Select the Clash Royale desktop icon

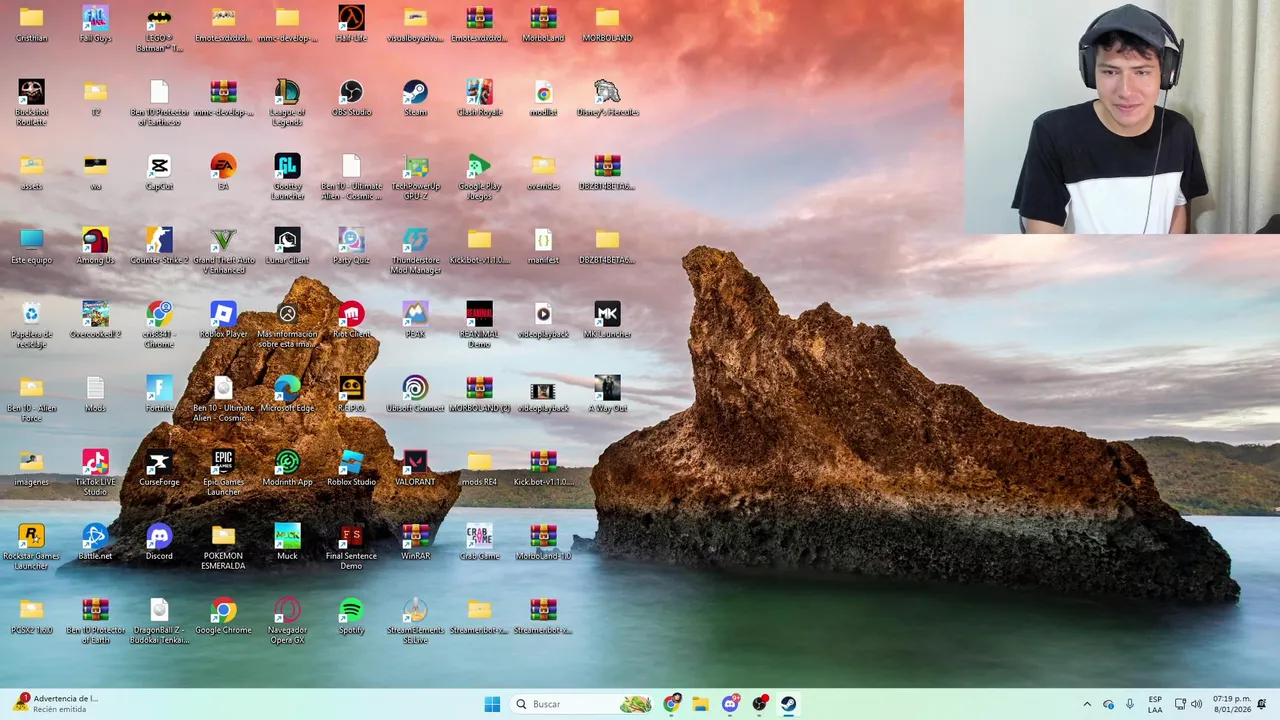[x=479, y=99]
